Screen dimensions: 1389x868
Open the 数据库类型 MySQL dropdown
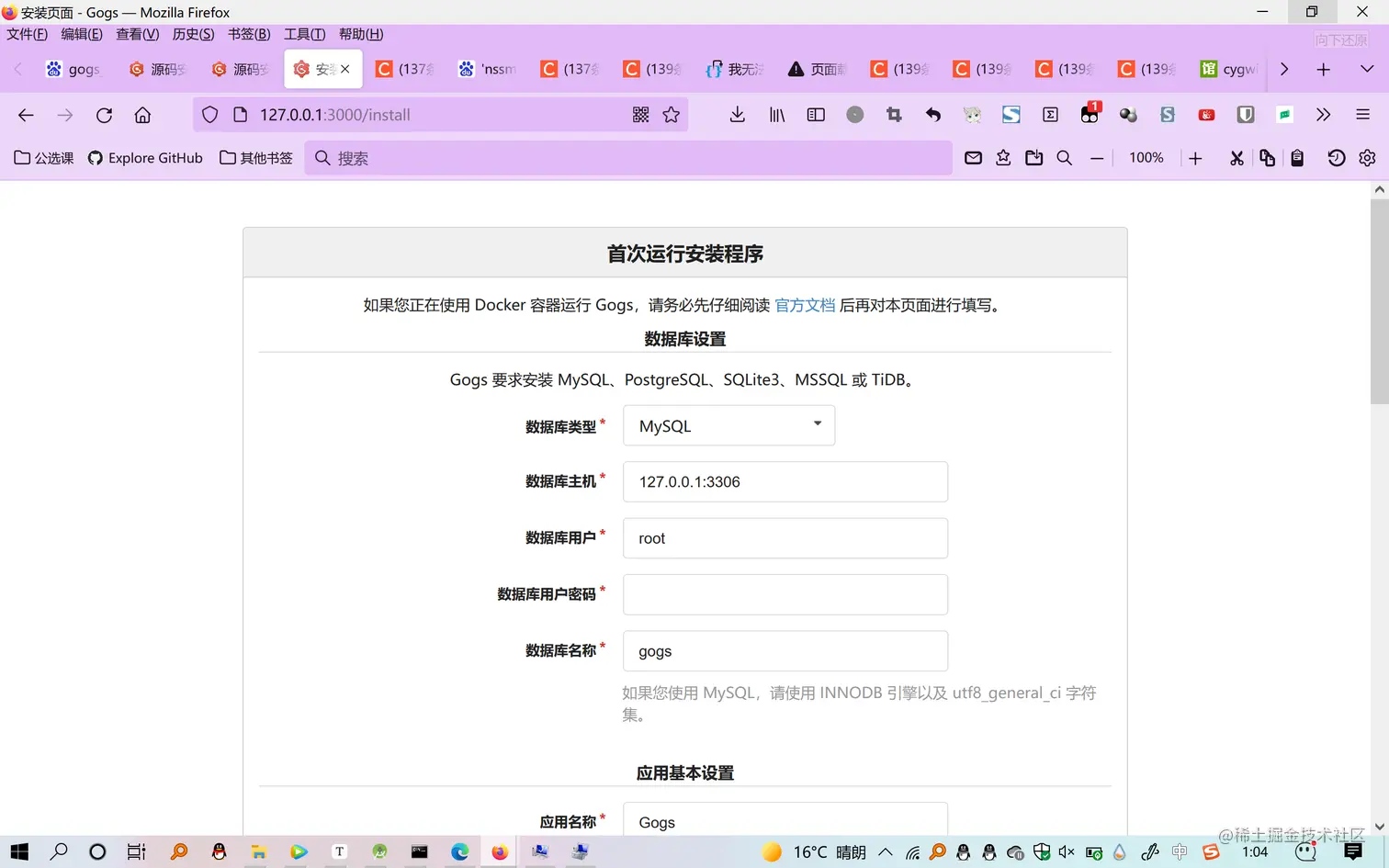point(728,425)
